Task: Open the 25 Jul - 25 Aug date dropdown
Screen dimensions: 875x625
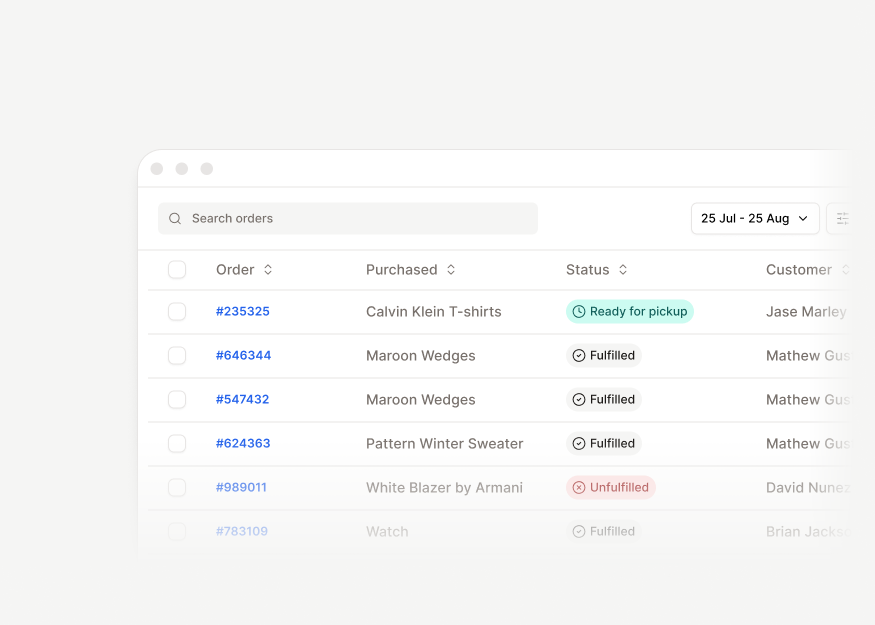Action: point(755,218)
